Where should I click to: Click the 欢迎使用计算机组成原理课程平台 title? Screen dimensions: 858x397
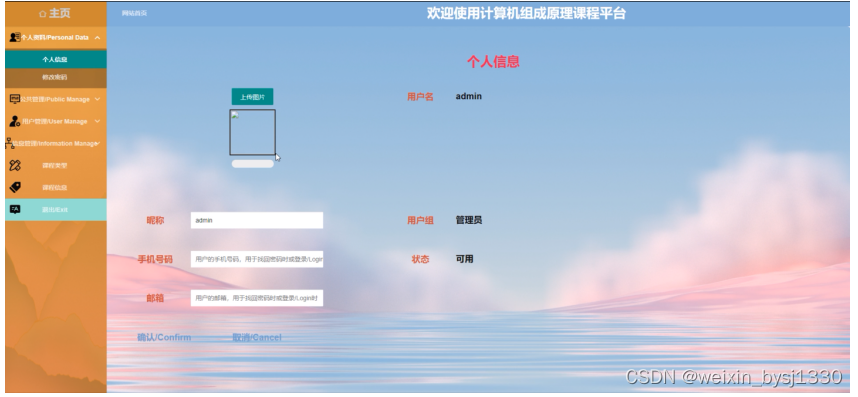526,14
